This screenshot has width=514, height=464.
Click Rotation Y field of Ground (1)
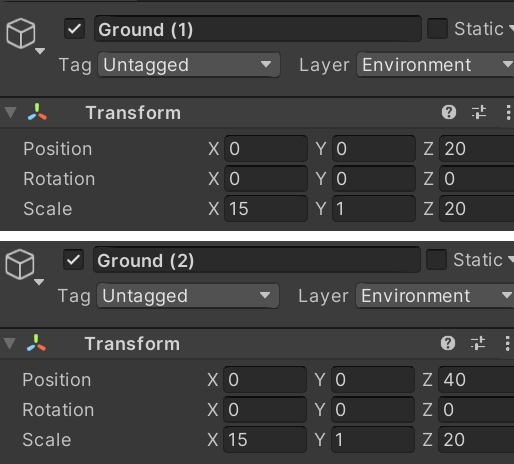[374, 179]
